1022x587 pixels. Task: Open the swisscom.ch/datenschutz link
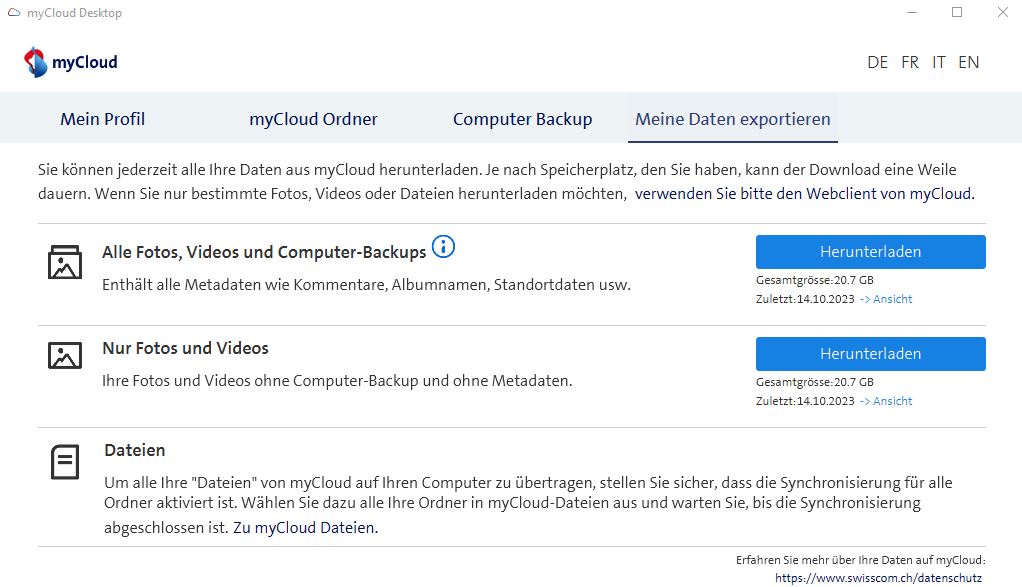coord(878,578)
